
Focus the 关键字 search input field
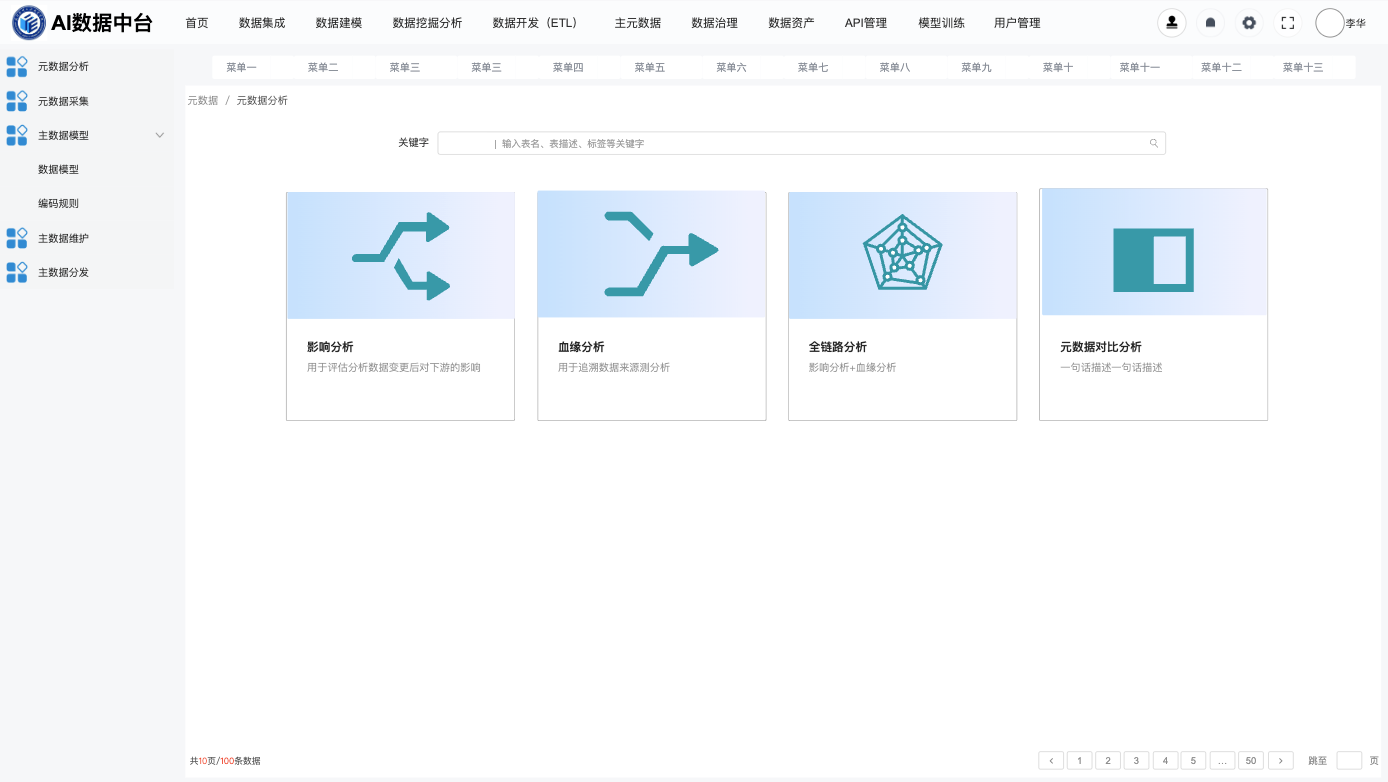click(x=802, y=143)
